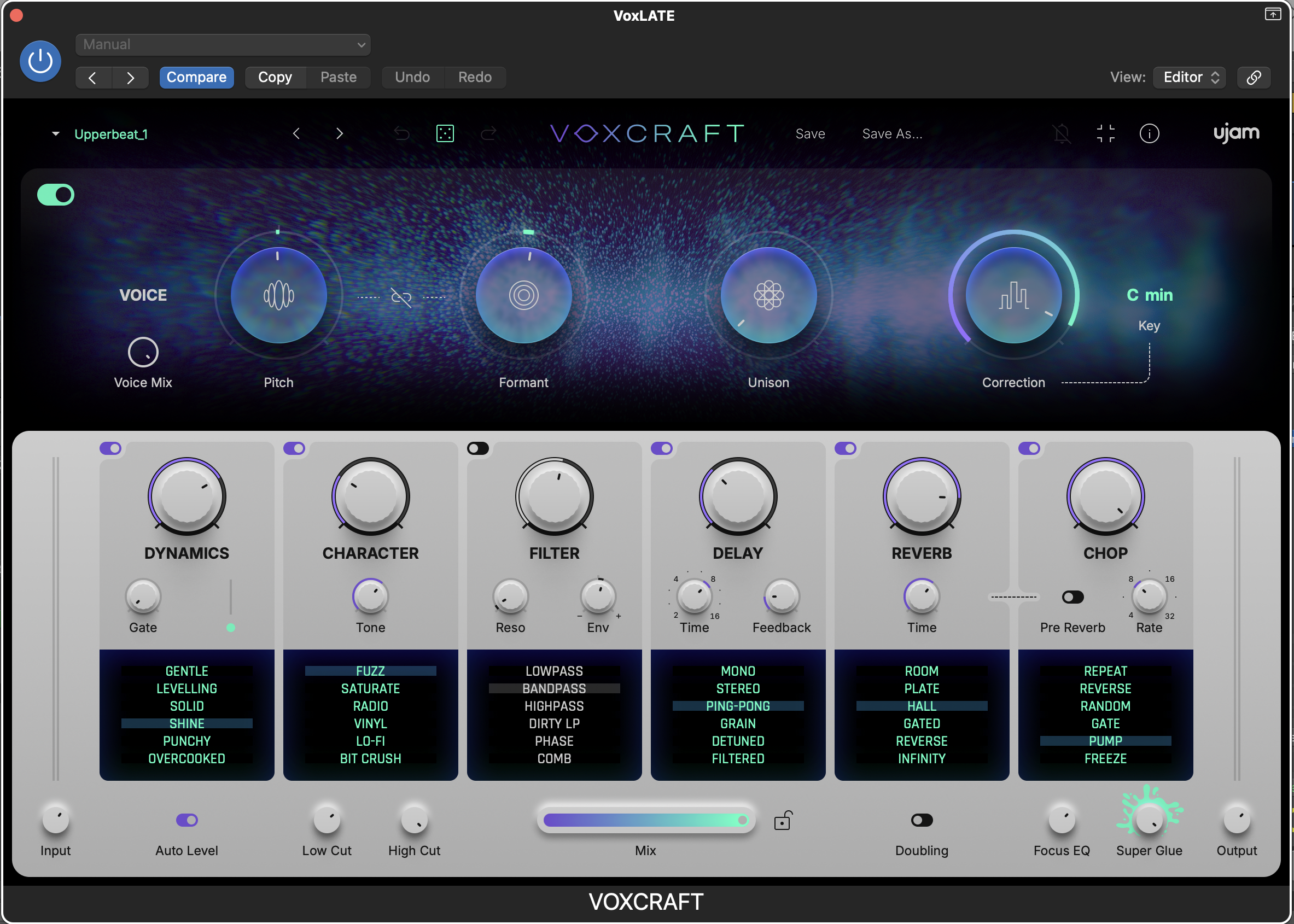1294x924 pixels.
Task: Click the muted notification bell icon
Action: pyautogui.click(x=1061, y=134)
